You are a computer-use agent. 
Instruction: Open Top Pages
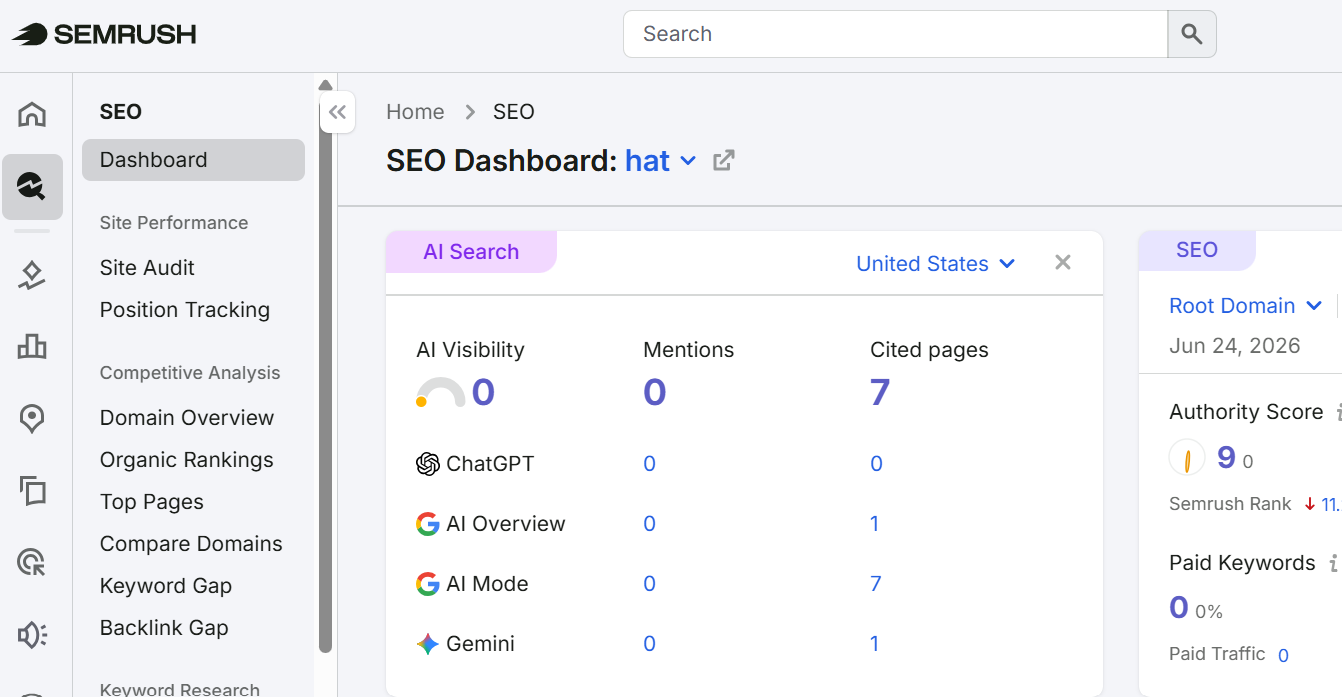[x=152, y=502]
